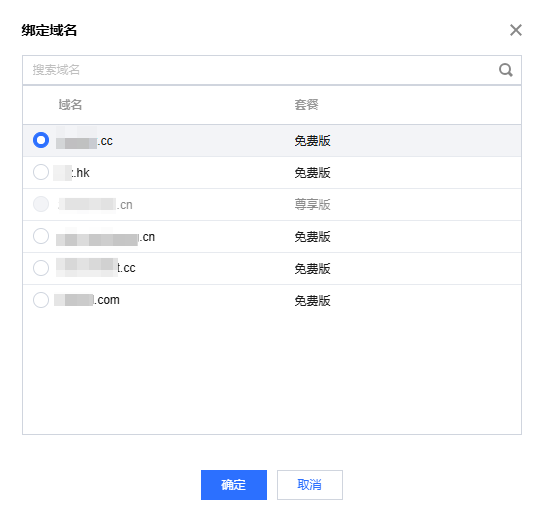Focus the 搜索域名 search field

click(x=272, y=70)
